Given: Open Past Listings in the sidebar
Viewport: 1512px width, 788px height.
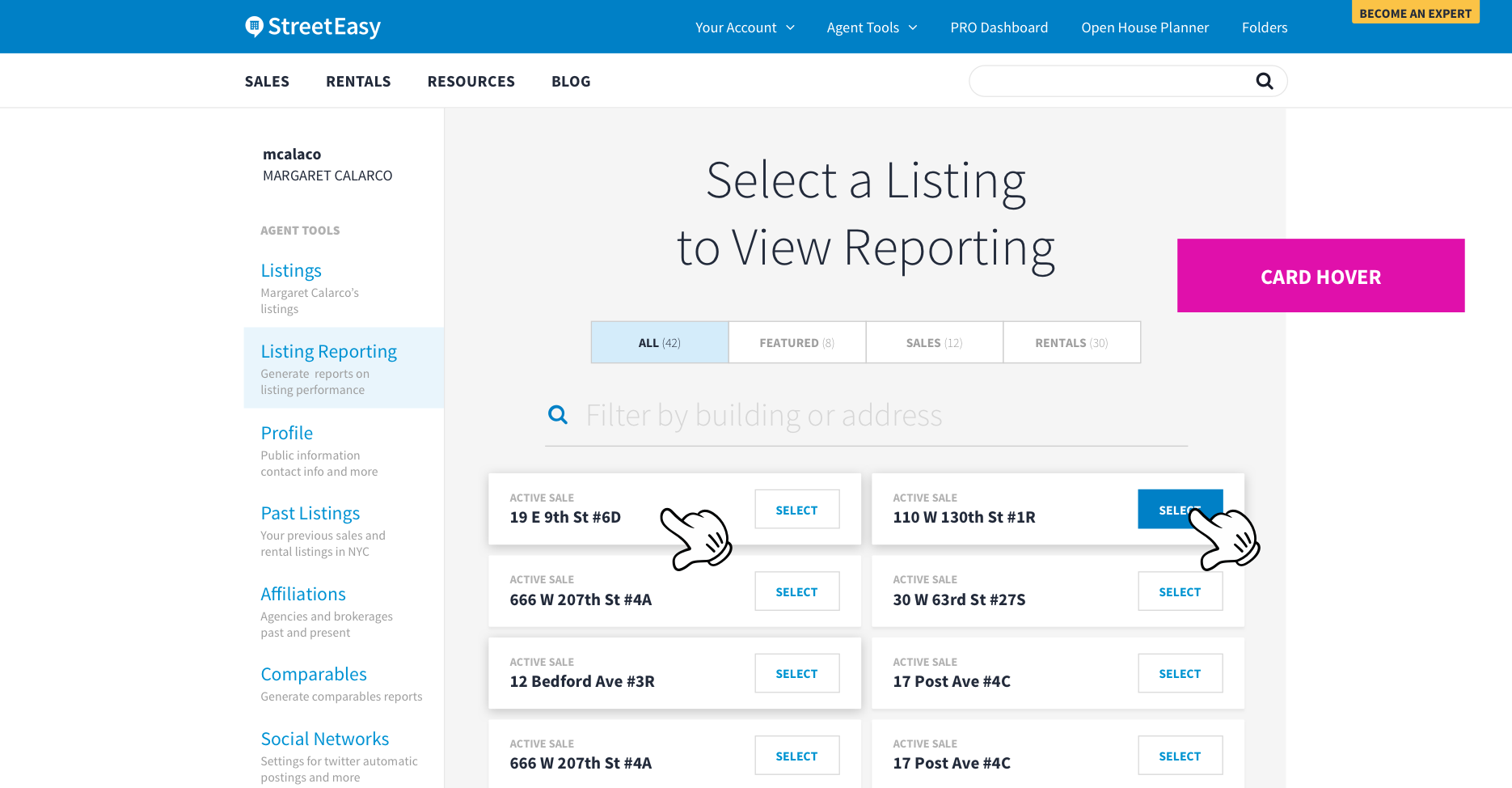Looking at the screenshot, I should pos(310,513).
